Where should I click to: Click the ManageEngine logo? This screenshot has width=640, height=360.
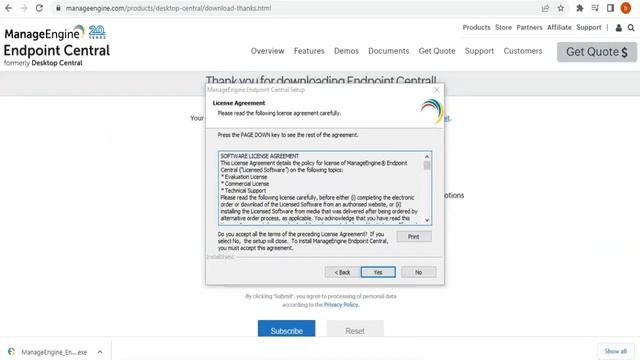coord(44,33)
